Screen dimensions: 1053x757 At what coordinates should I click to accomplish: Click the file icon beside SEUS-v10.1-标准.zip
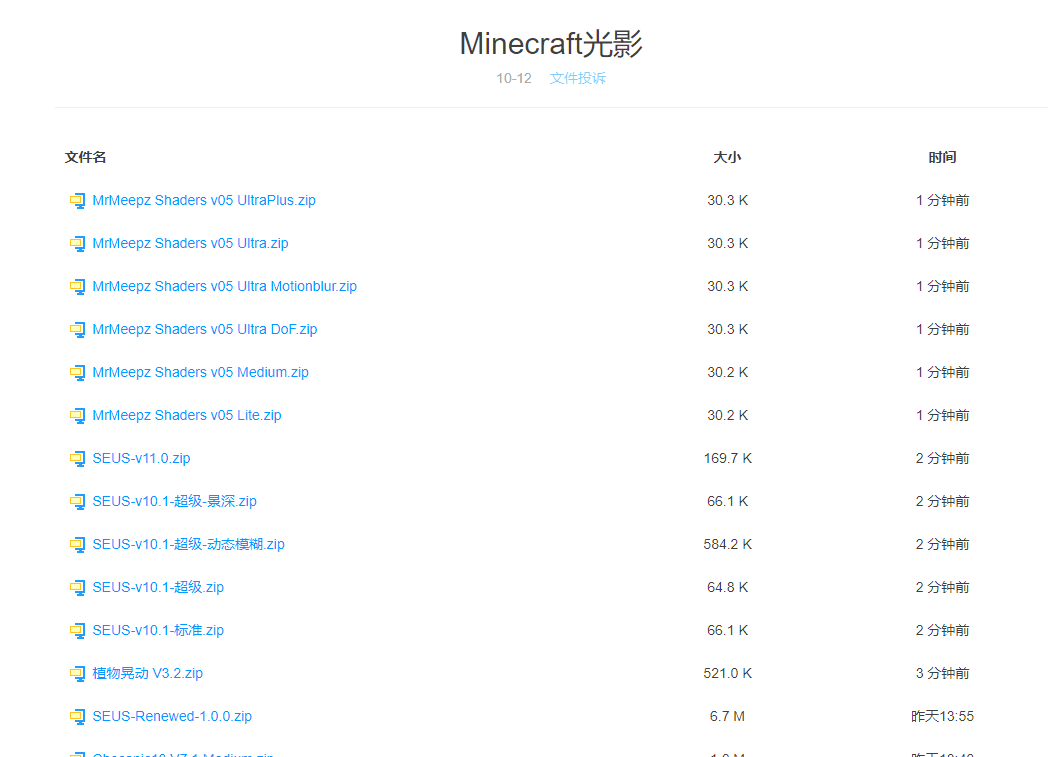77,631
